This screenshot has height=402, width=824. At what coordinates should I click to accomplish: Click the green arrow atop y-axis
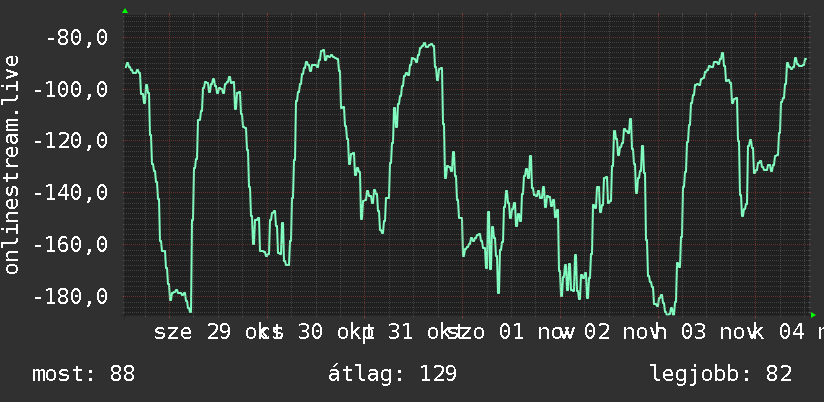[x=125, y=11]
